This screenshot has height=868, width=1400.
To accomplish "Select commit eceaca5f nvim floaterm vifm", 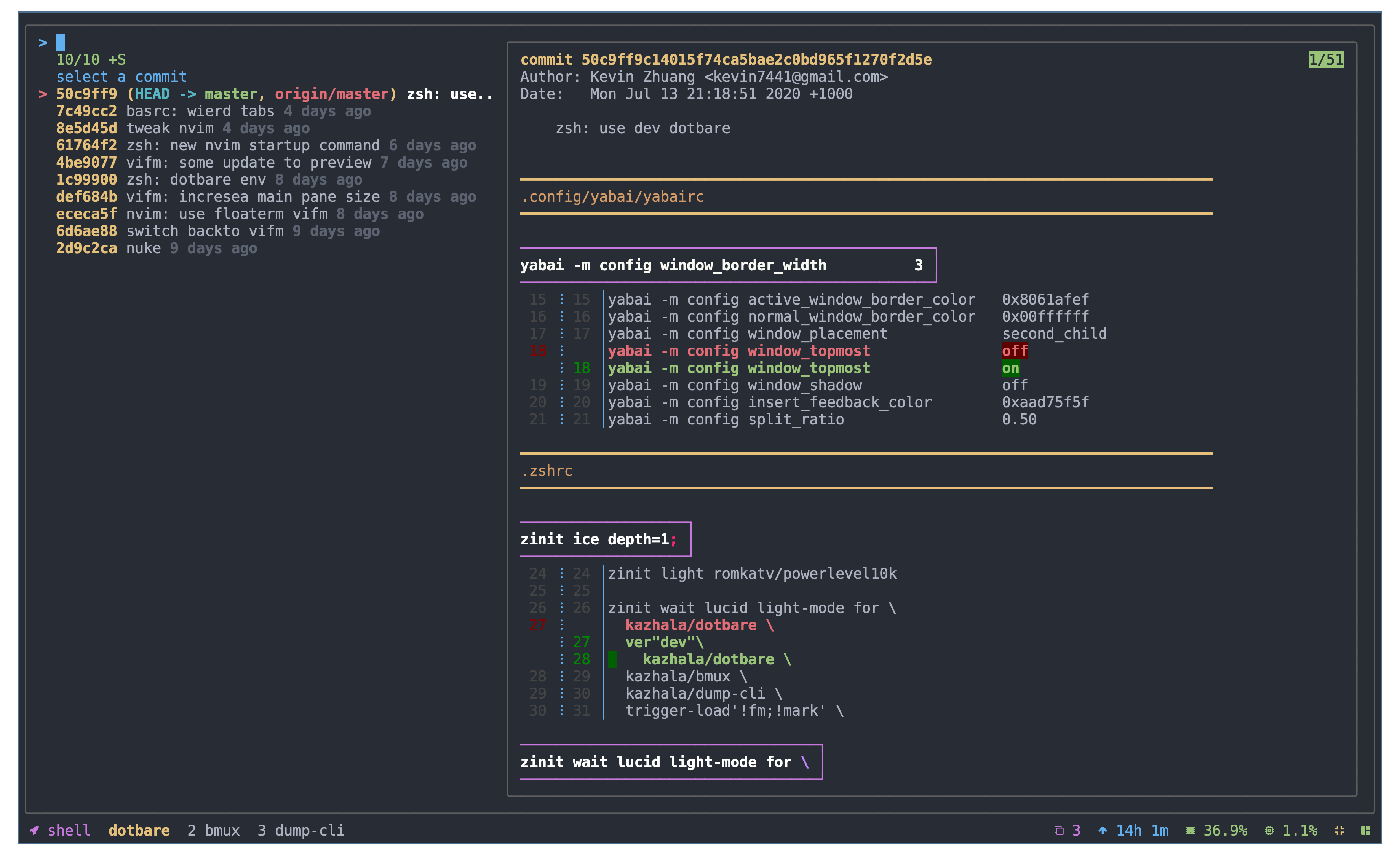I will (240, 214).
